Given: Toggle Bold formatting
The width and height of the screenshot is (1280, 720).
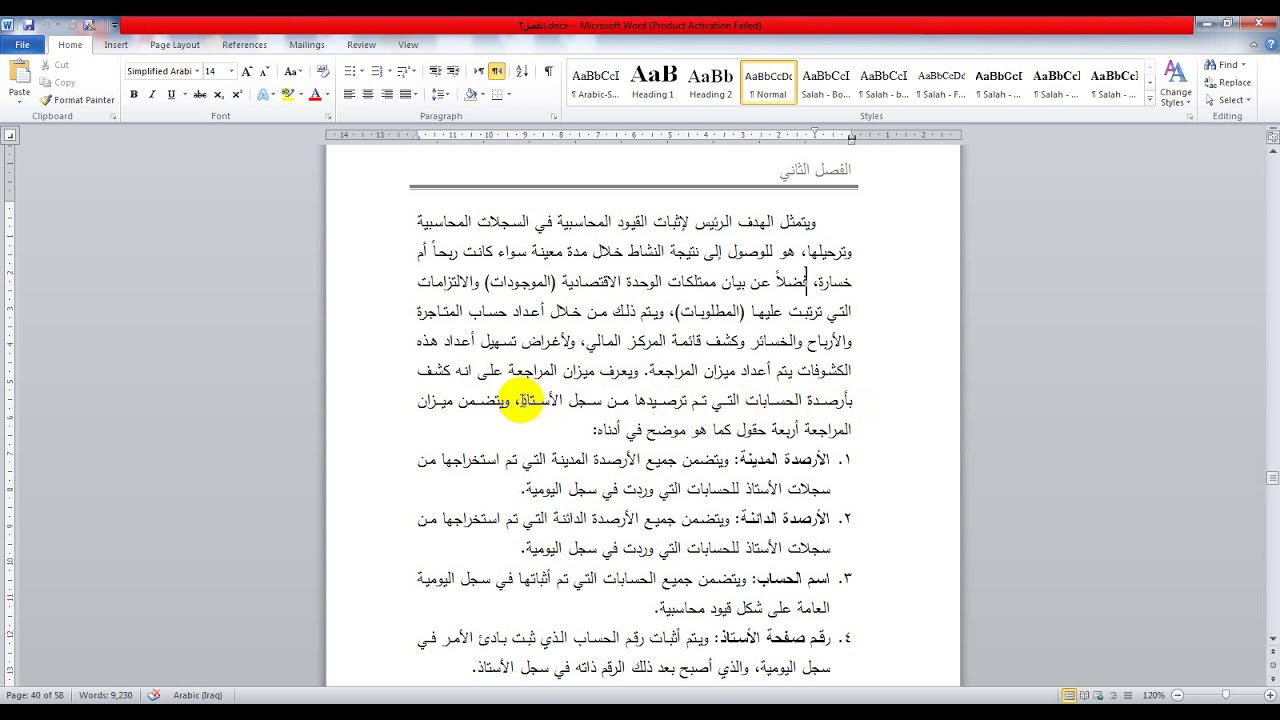Looking at the screenshot, I should (x=134, y=94).
